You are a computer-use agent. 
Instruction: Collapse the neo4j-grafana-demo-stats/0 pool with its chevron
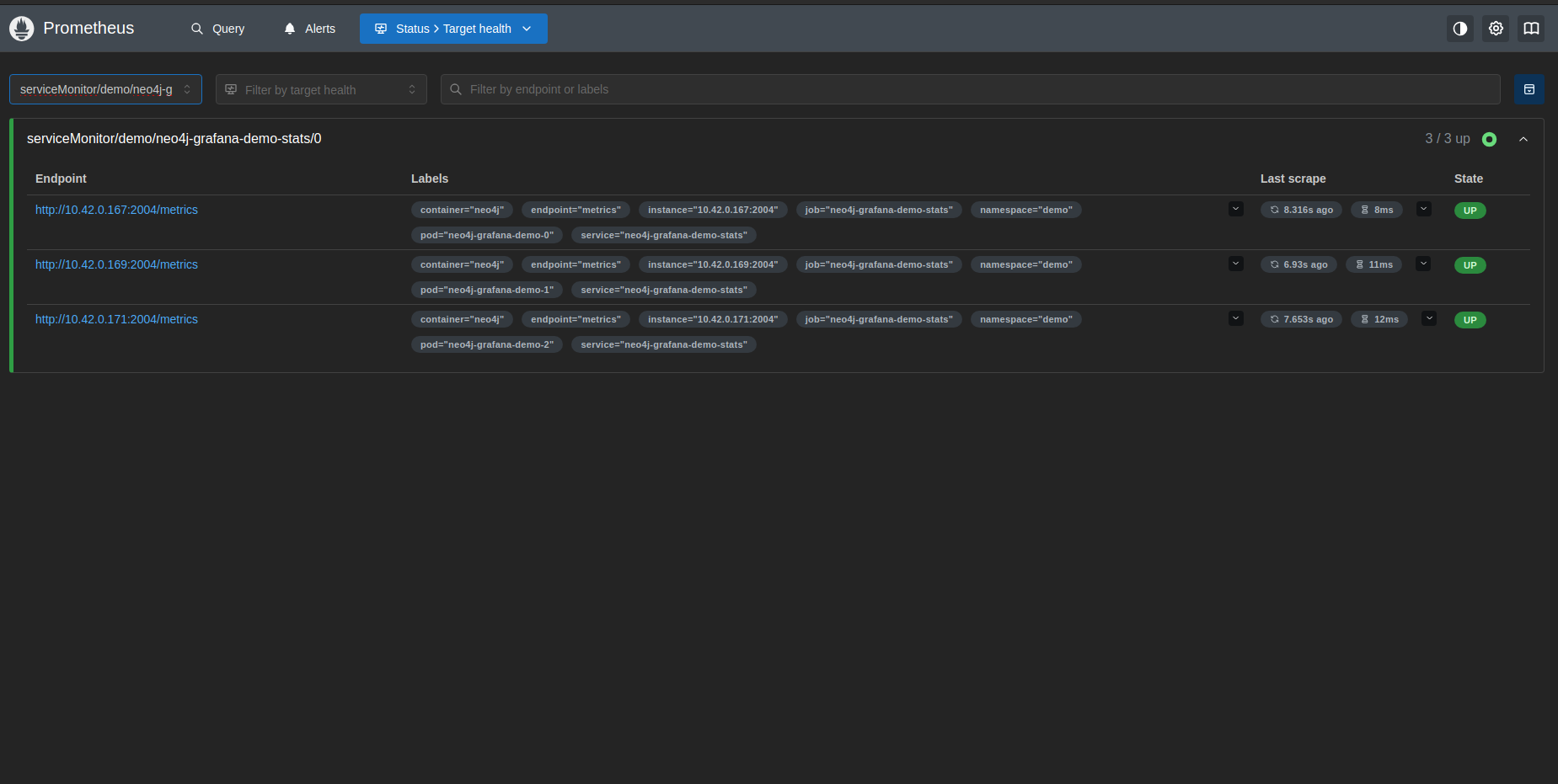click(1523, 139)
